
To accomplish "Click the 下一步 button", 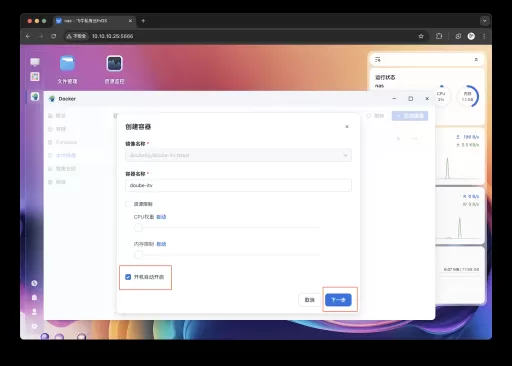I will [338, 300].
